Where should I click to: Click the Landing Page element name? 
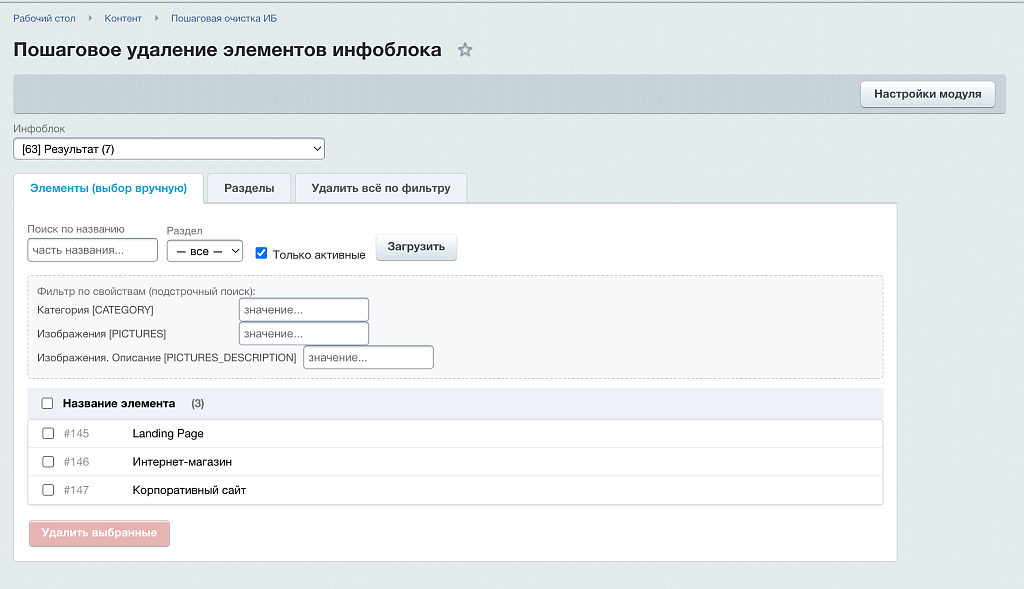tap(168, 434)
